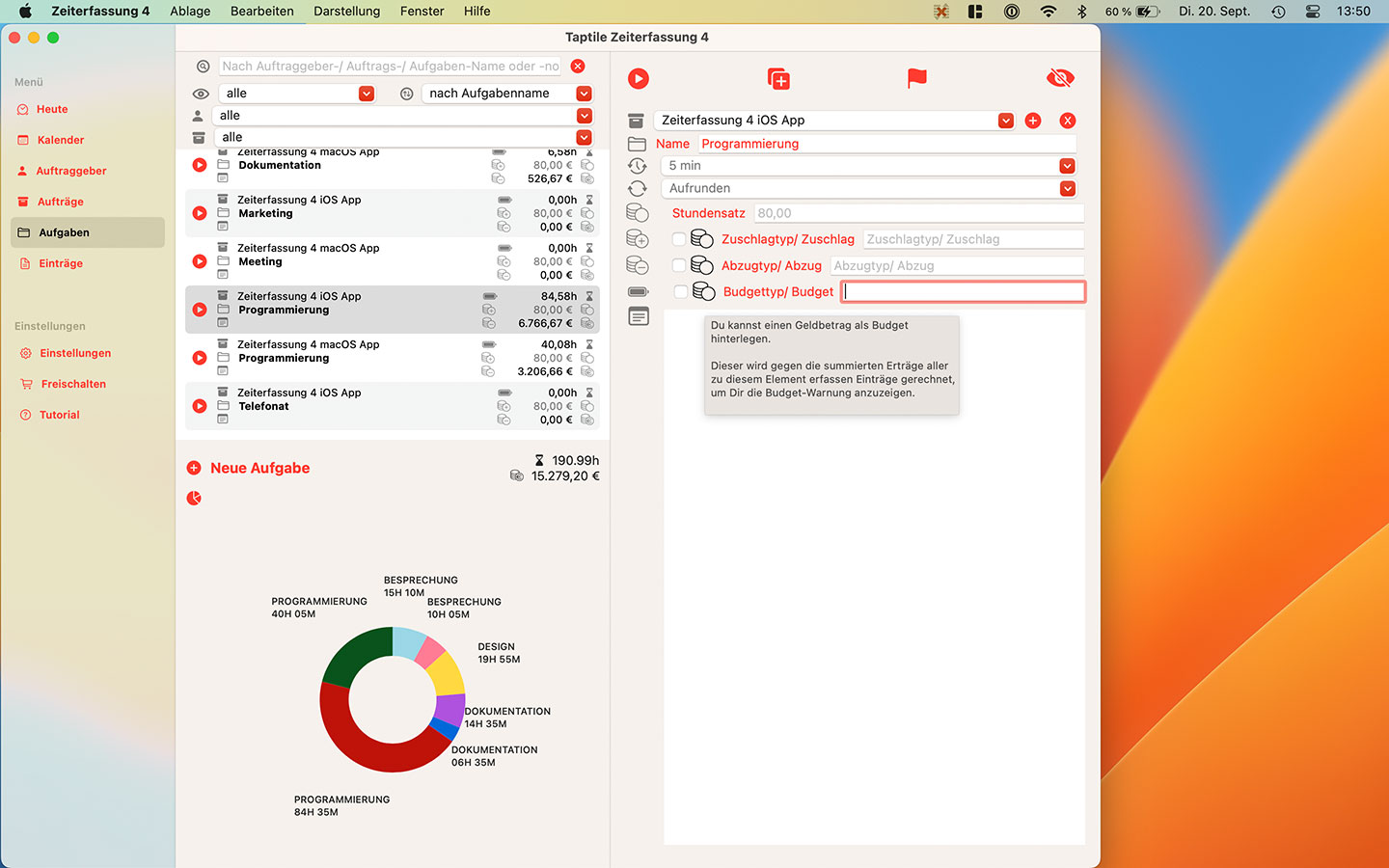Click the red plus button beside Zeiterfassung 4 iOS App
The image size is (1389, 868).
[x=1033, y=121]
